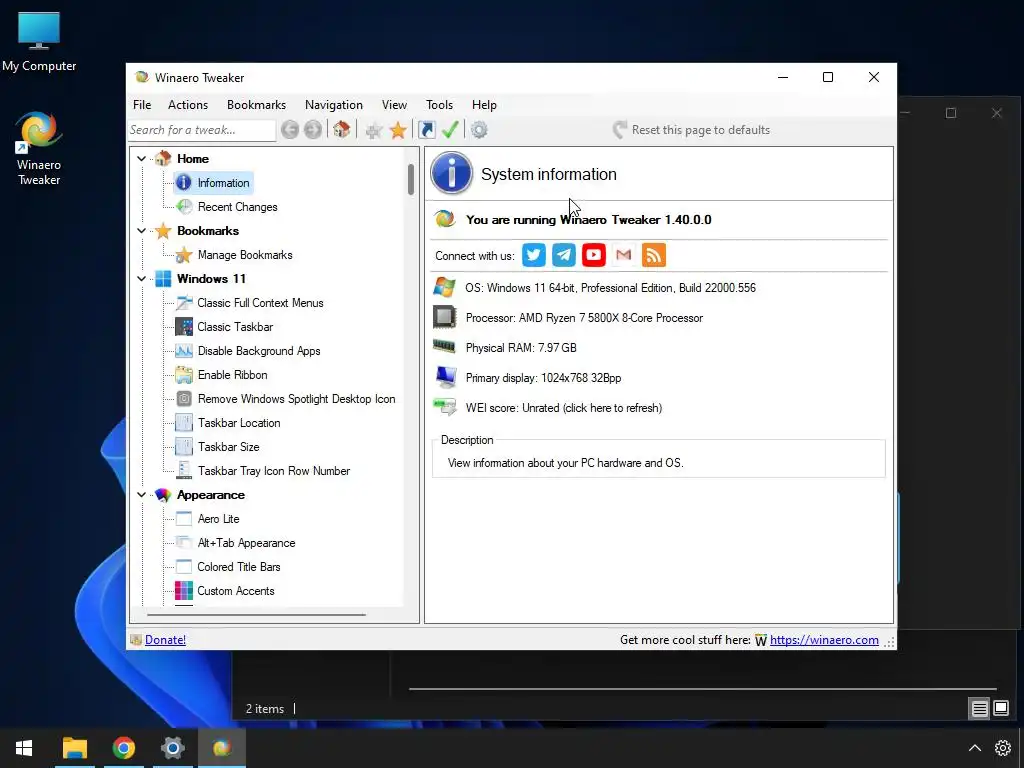Switch background window to details view
Screen dimensions: 1024x768
point(980,709)
